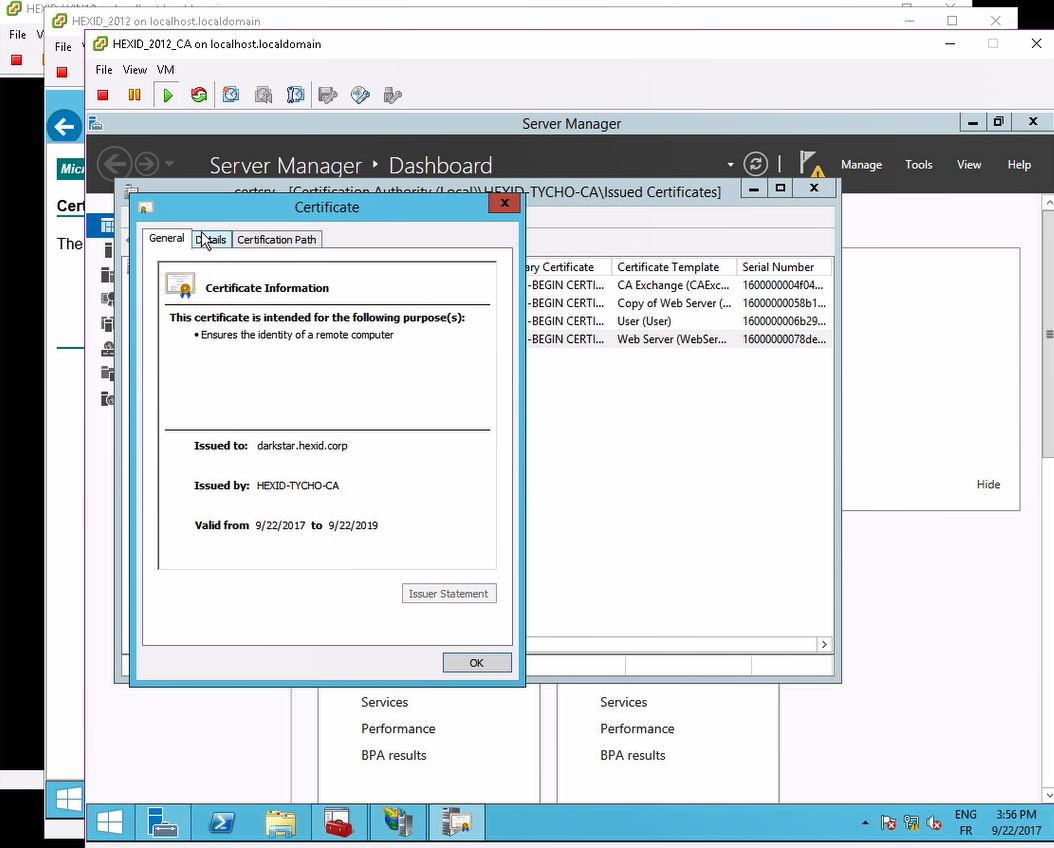The width and height of the screenshot is (1054, 848).
Task: Reset the VM with the restart icon
Action: point(199,95)
